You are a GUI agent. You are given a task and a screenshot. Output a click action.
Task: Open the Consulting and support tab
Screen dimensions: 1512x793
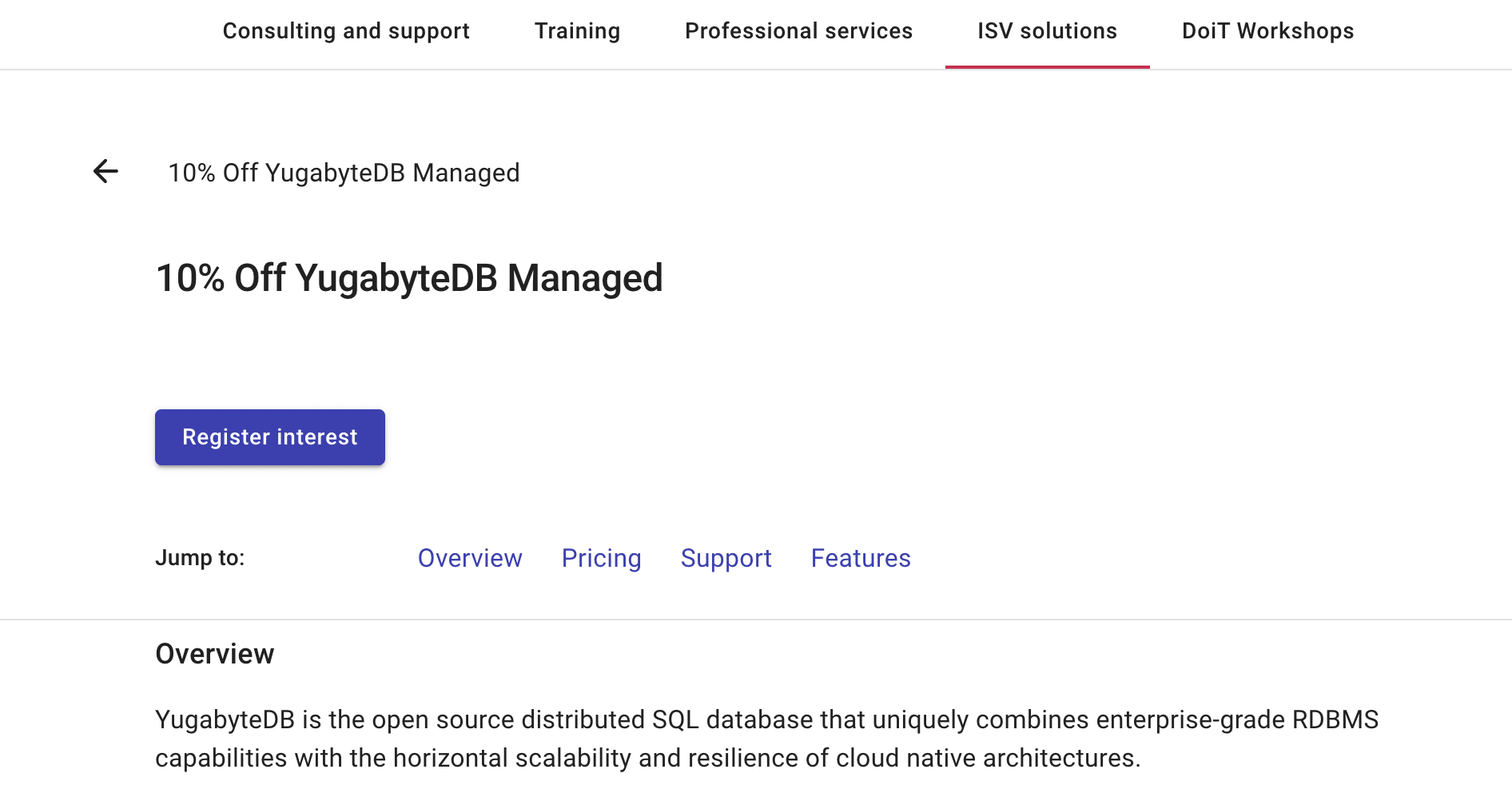point(346,31)
